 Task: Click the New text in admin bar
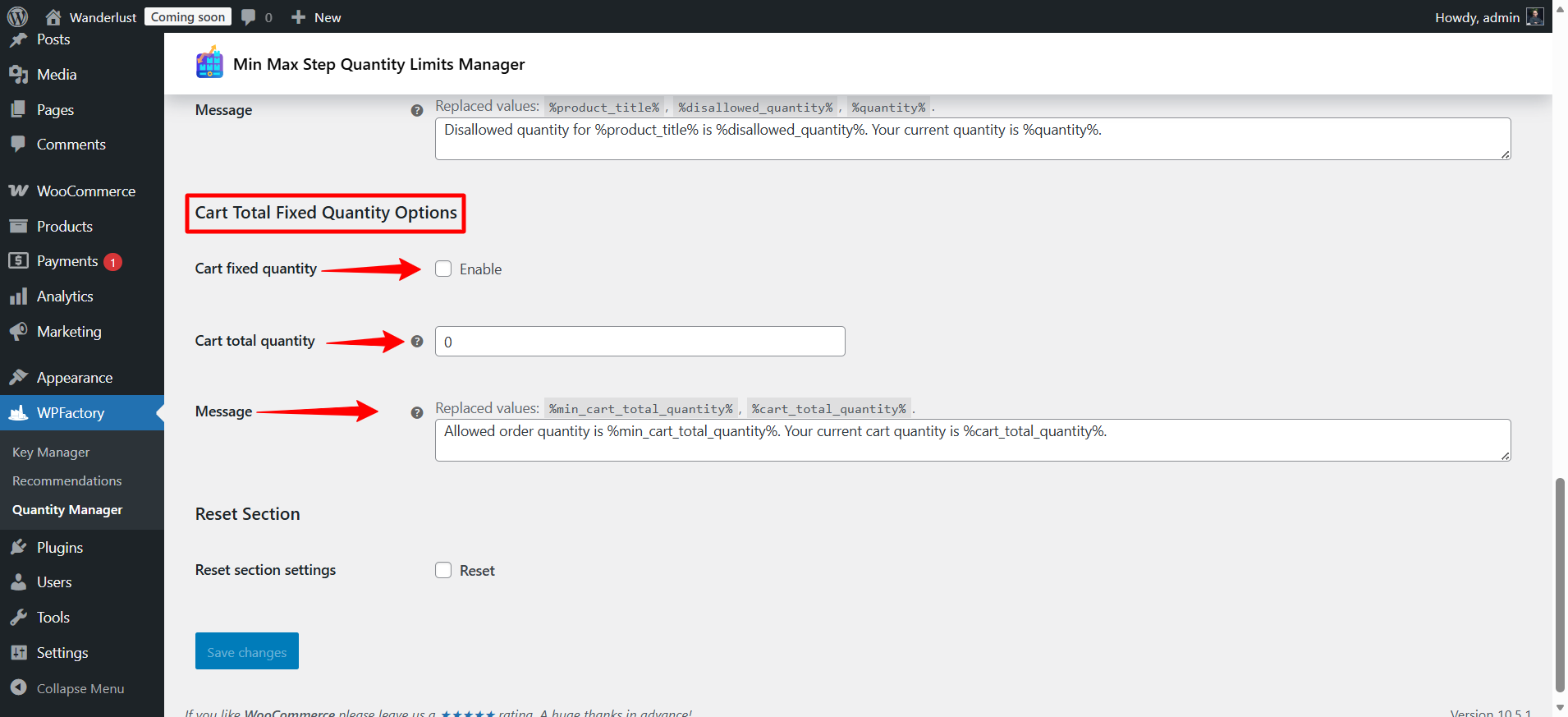coord(328,17)
